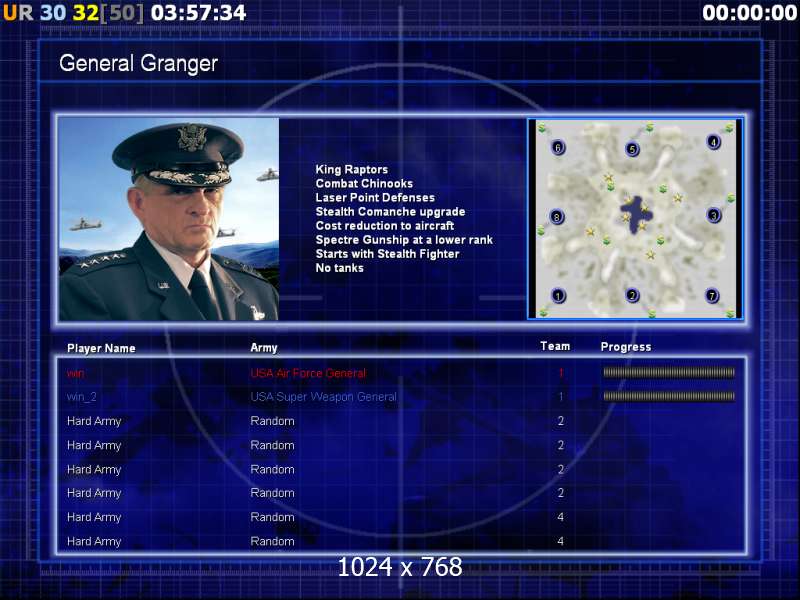Image resolution: width=800 pixels, height=600 pixels.
Task: Click the 'Progress' column header
Action: tap(626, 347)
